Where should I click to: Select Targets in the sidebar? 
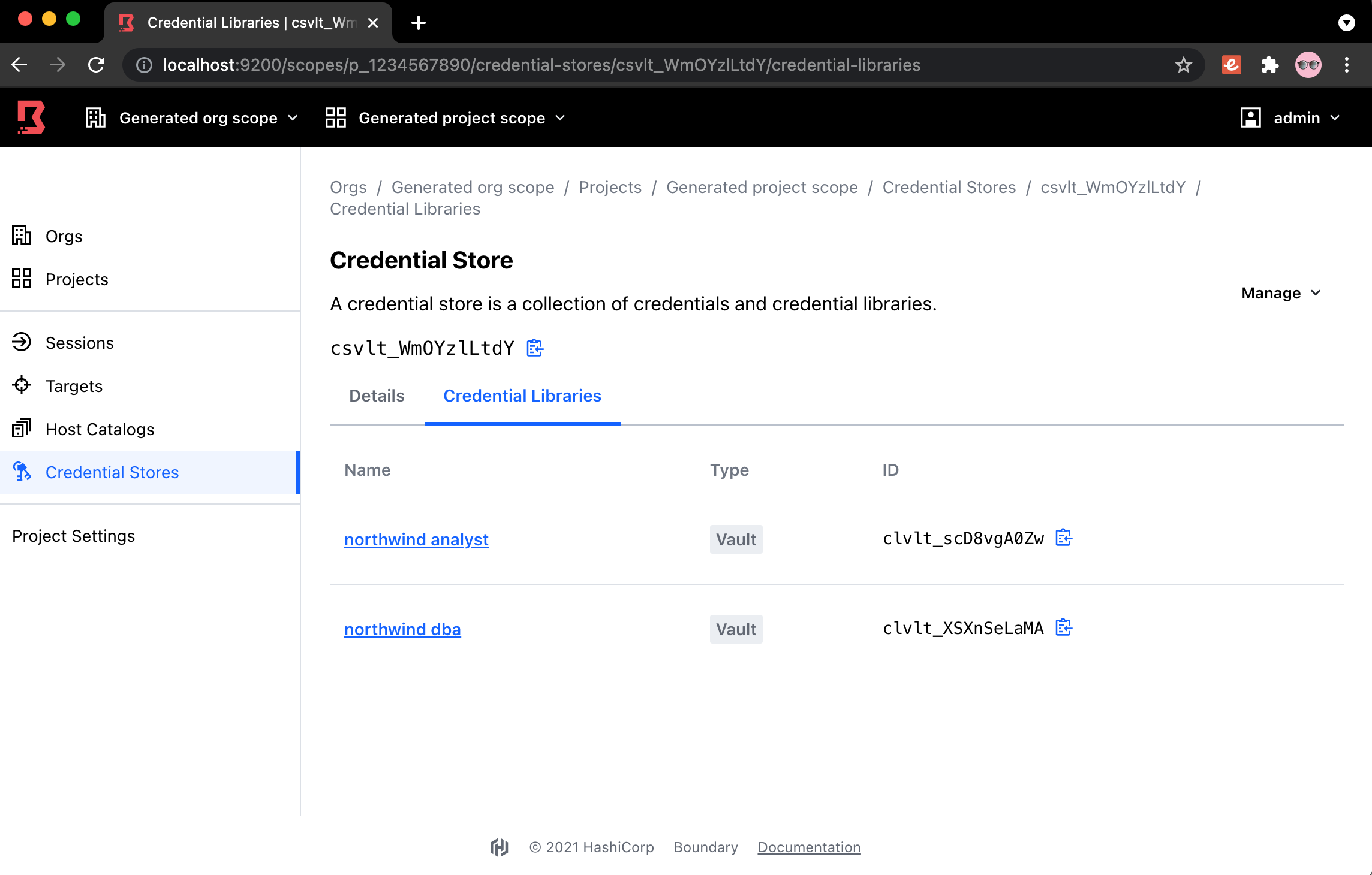coord(74,385)
